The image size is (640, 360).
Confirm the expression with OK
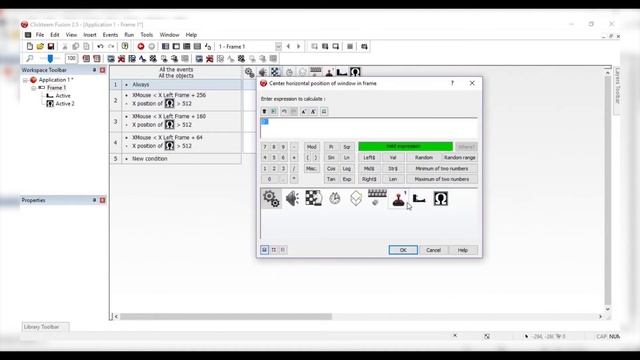click(x=403, y=250)
